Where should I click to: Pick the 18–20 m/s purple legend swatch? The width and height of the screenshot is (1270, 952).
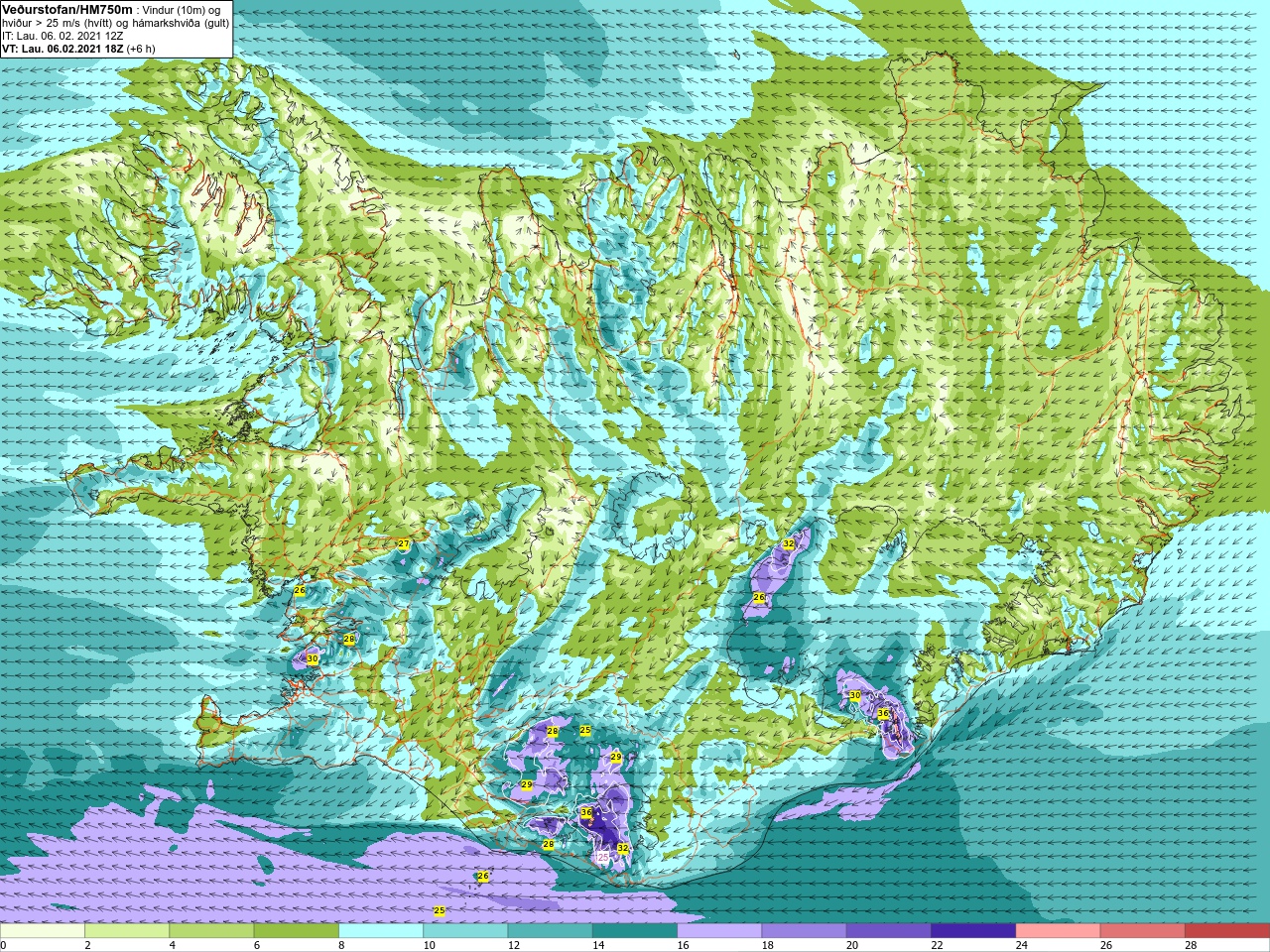pyautogui.click(x=804, y=931)
